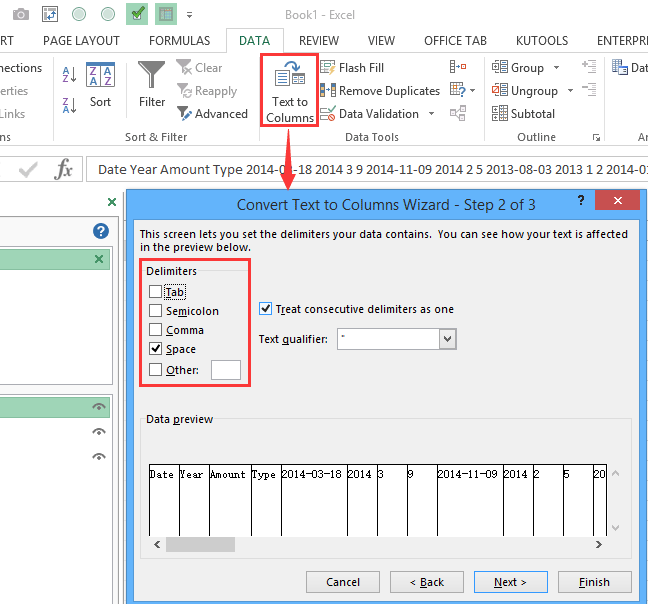Enable the Tab delimiter checkbox
This screenshot has height=604, width=648.
155,292
